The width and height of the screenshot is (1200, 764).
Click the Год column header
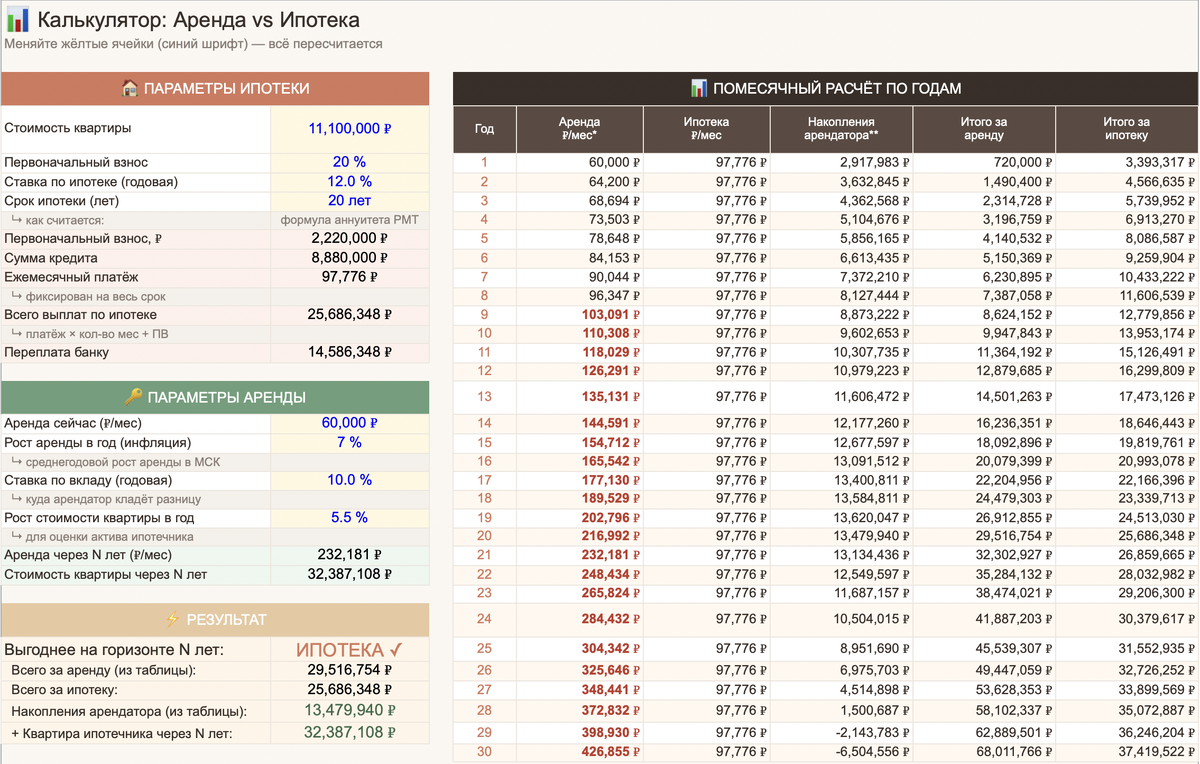[485, 129]
